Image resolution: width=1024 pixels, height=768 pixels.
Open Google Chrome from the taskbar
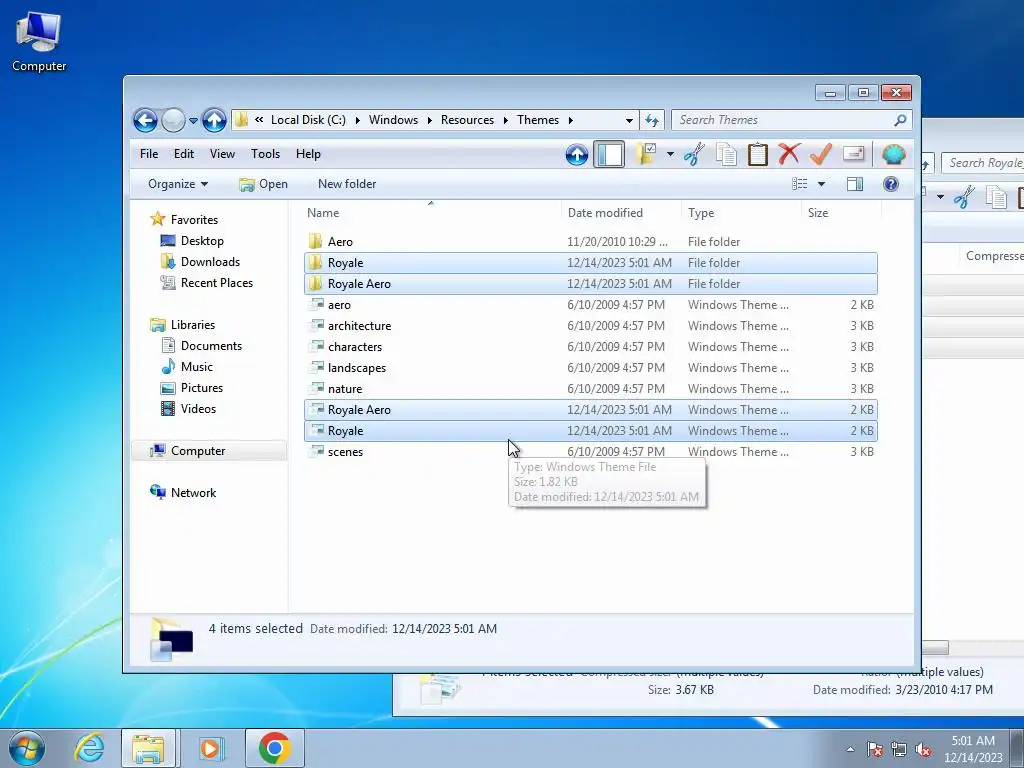(274, 748)
